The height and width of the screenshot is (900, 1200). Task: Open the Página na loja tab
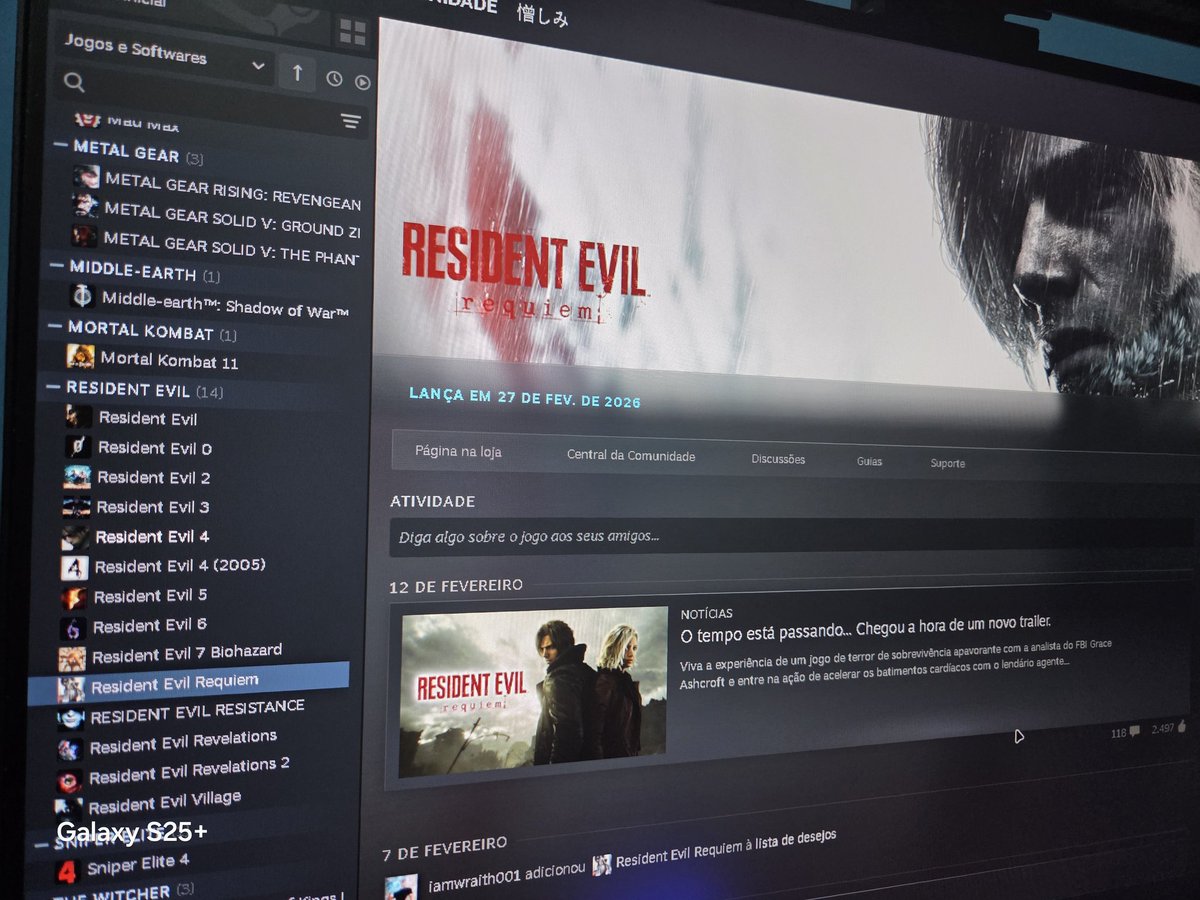point(458,452)
